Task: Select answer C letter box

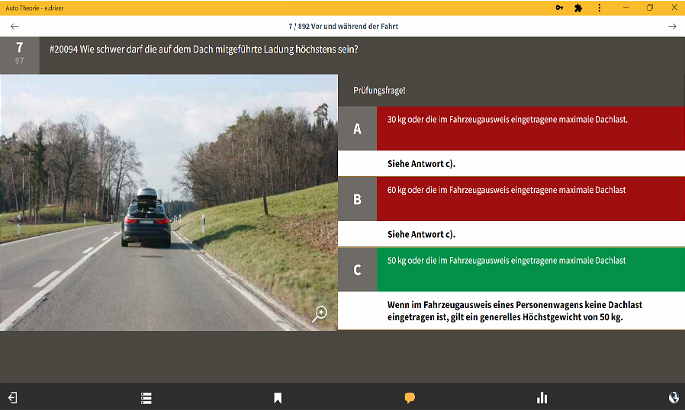Action: pyautogui.click(x=357, y=269)
